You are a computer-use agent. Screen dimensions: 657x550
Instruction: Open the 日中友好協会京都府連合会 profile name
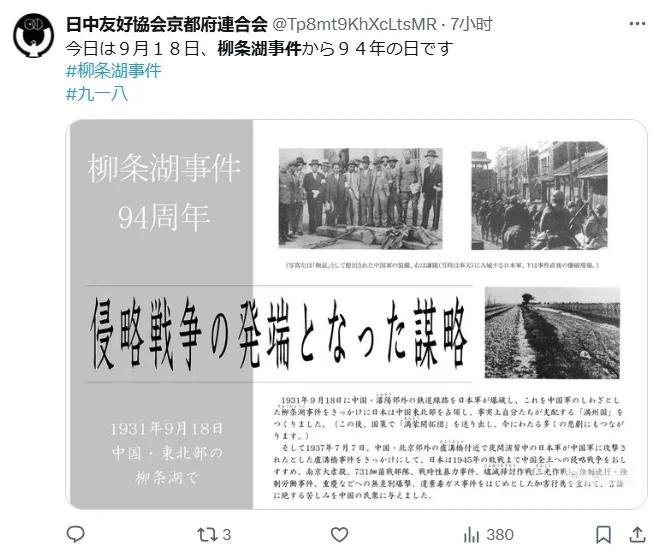(167, 24)
